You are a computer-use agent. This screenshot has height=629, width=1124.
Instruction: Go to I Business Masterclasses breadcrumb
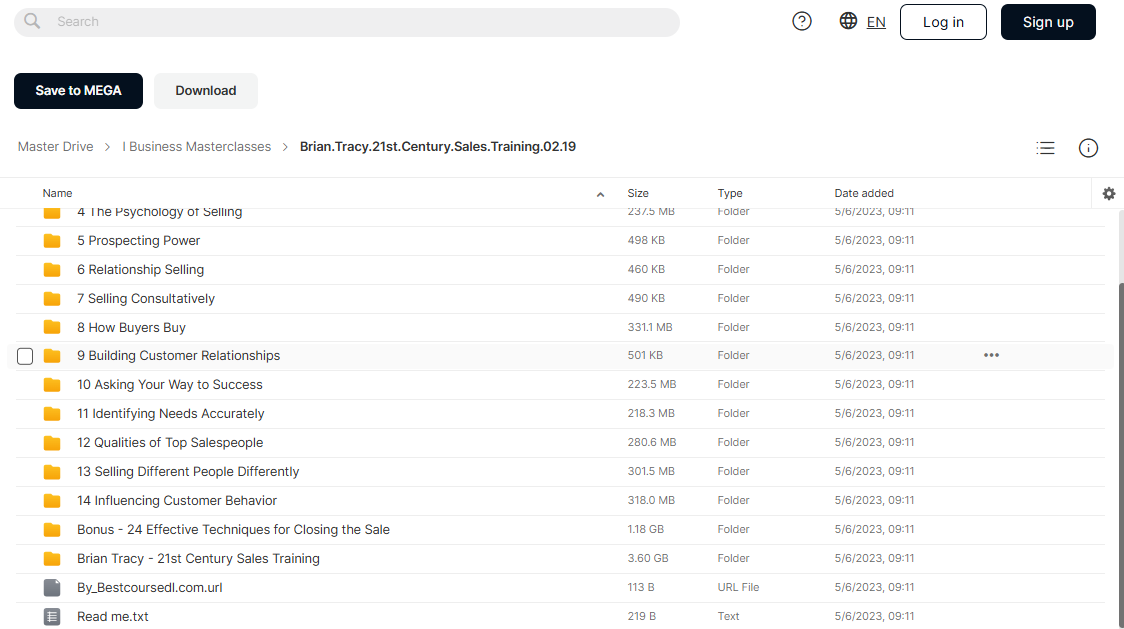click(196, 146)
